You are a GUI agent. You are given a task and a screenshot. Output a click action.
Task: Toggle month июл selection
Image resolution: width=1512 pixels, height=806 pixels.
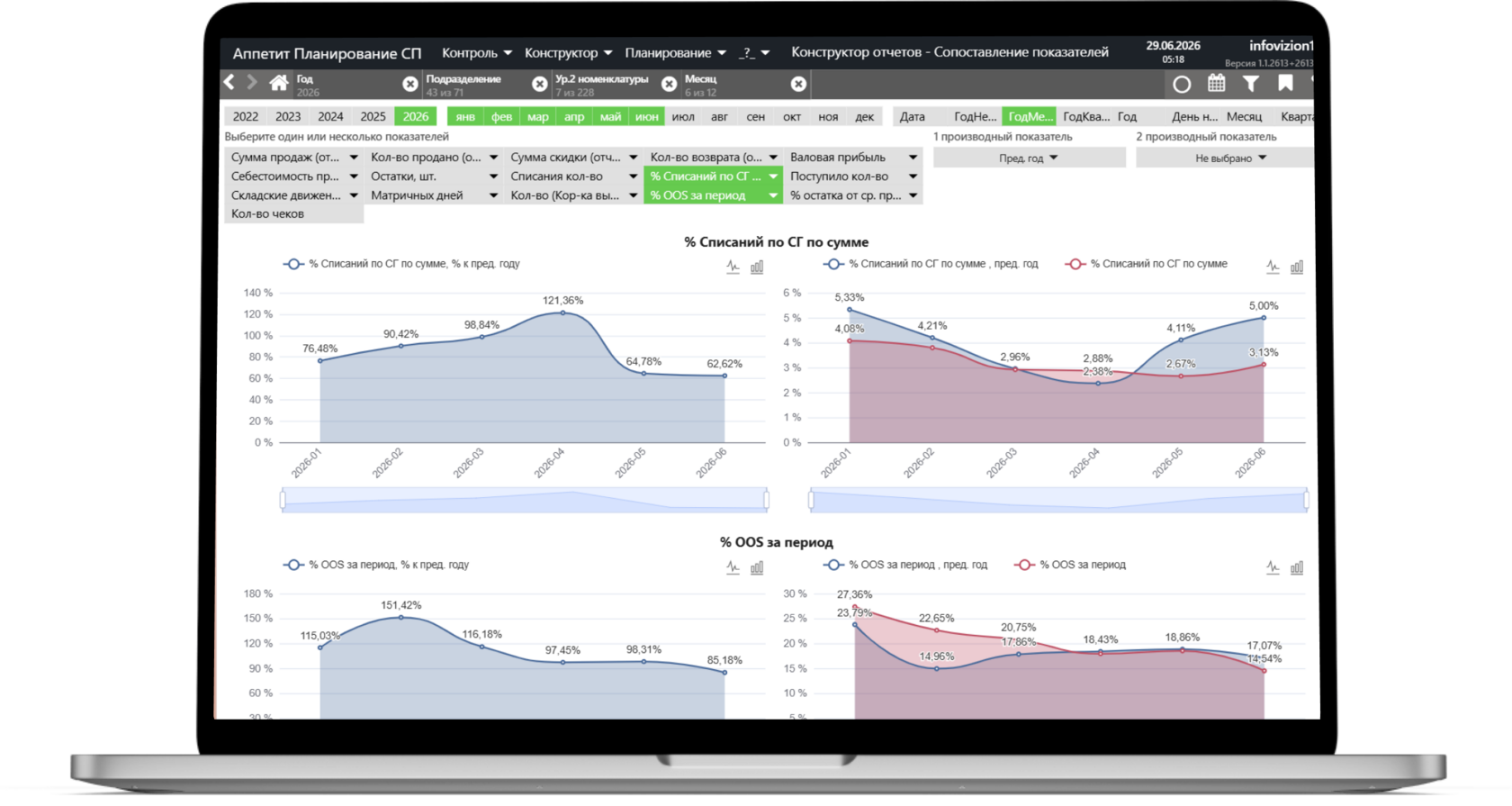(x=683, y=116)
